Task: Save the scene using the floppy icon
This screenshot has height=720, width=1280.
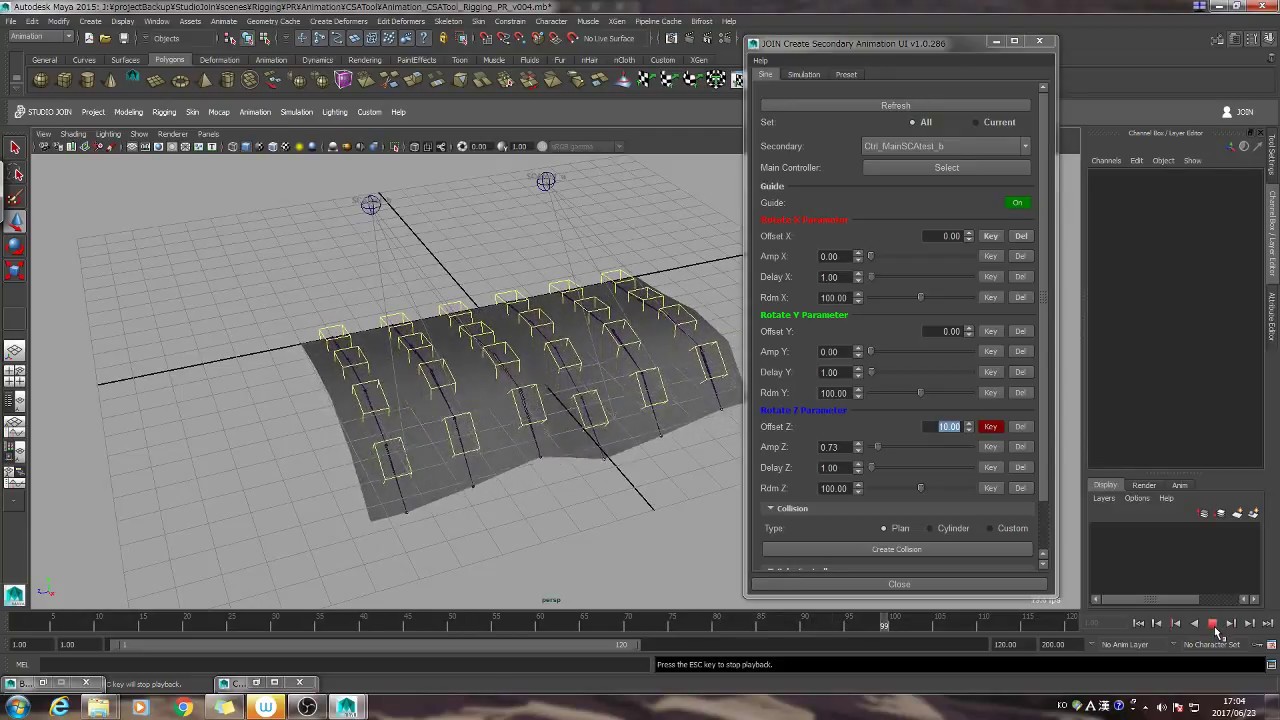Action: (x=124, y=38)
